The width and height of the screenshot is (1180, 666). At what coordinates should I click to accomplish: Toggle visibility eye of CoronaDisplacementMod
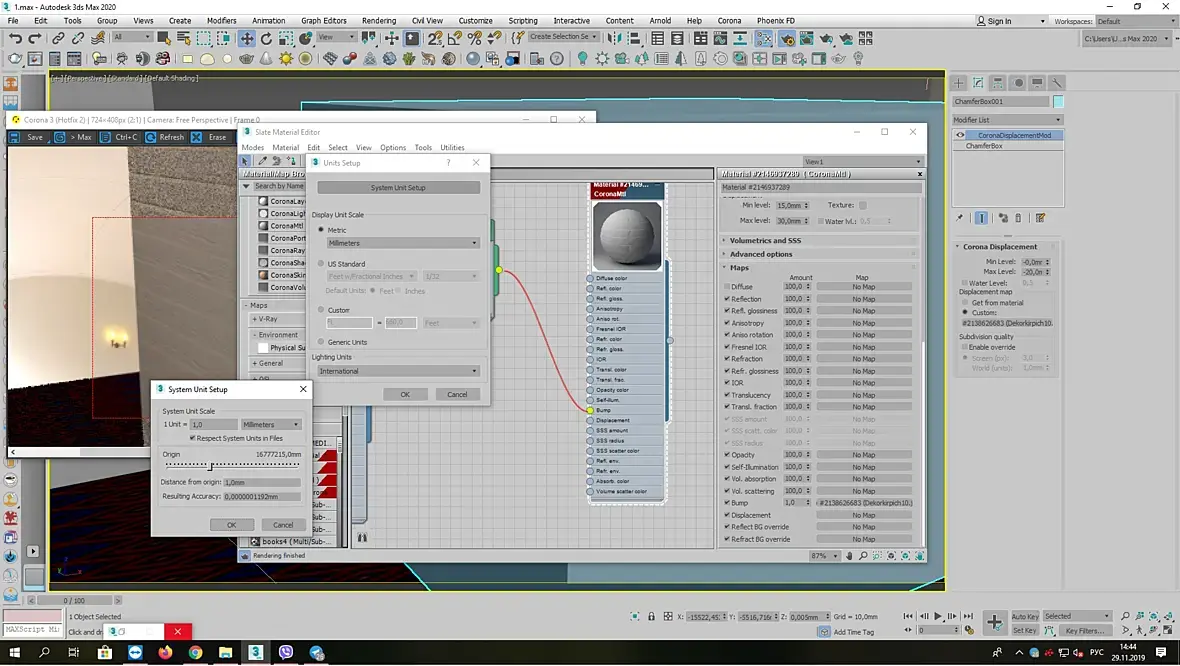point(960,135)
